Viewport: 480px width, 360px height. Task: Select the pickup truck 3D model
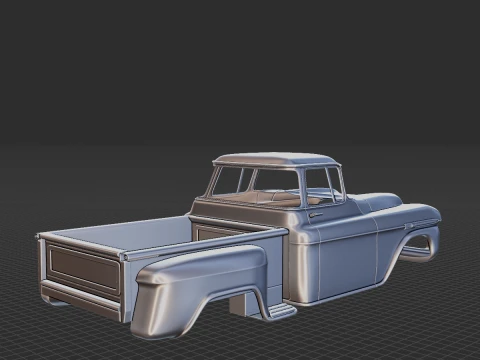pyautogui.click(x=239, y=246)
